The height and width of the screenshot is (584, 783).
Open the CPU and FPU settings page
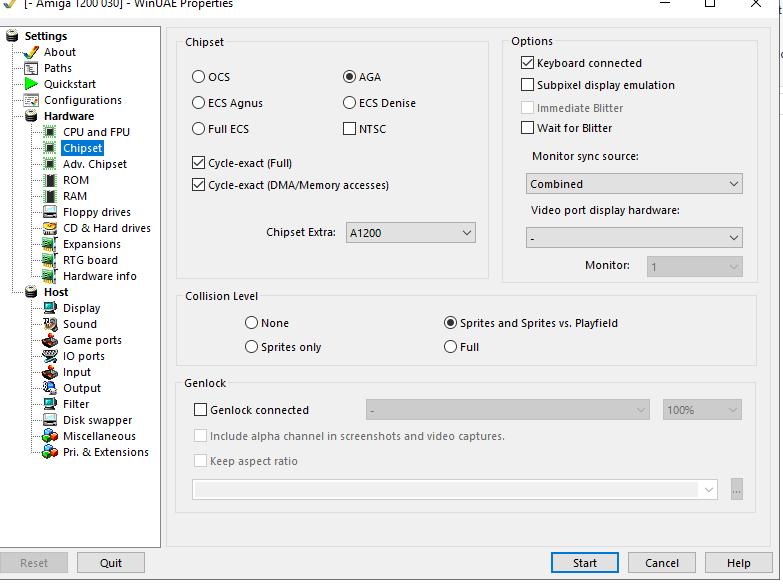tap(96, 132)
